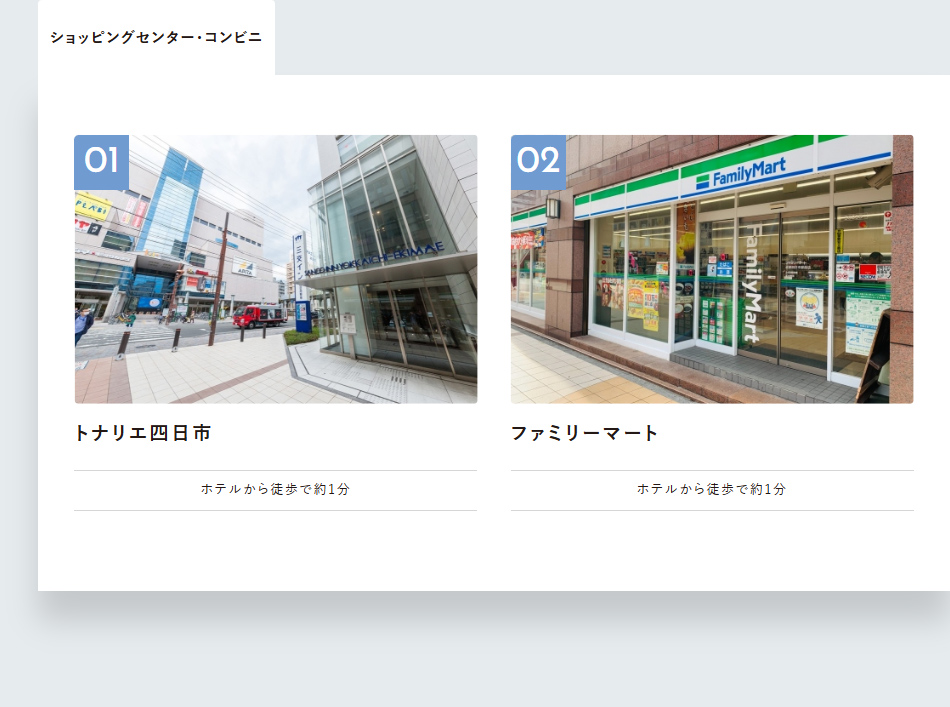This screenshot has height=707, width=950.
Task: Click the blue glass tower in first photo
Action: pos(170,200)
